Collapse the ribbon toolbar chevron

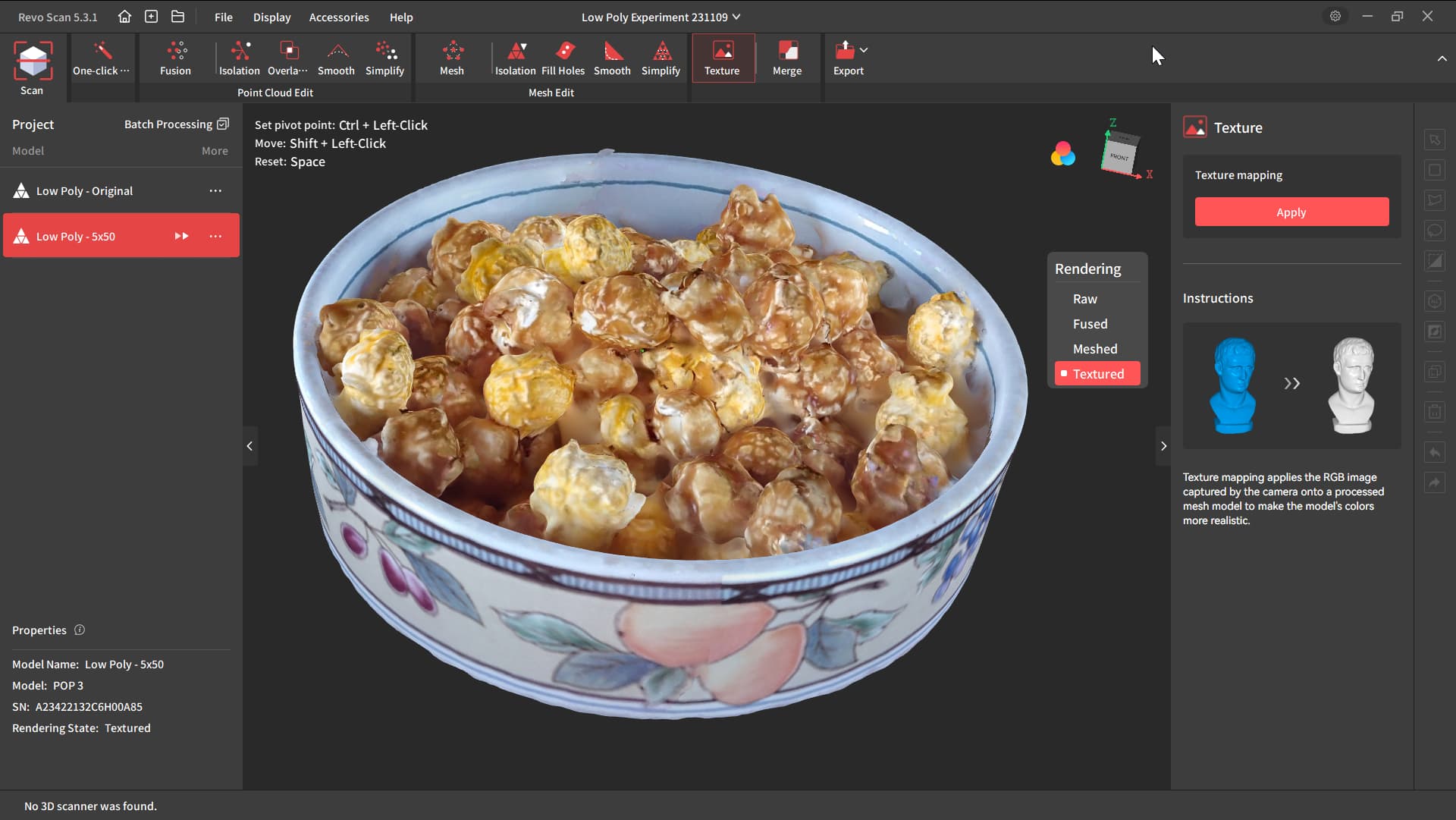click(x=1442, y=58)
